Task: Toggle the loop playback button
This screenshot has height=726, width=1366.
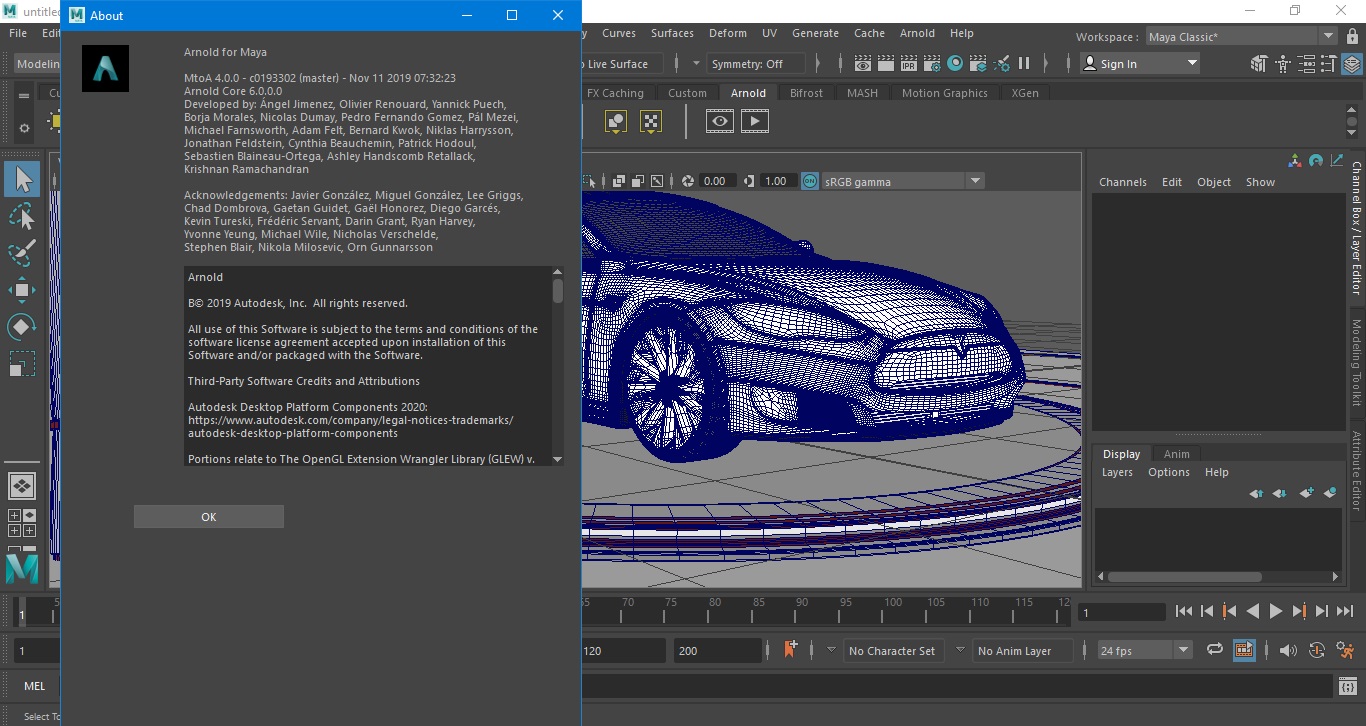Action: [x=1215, y=650]
